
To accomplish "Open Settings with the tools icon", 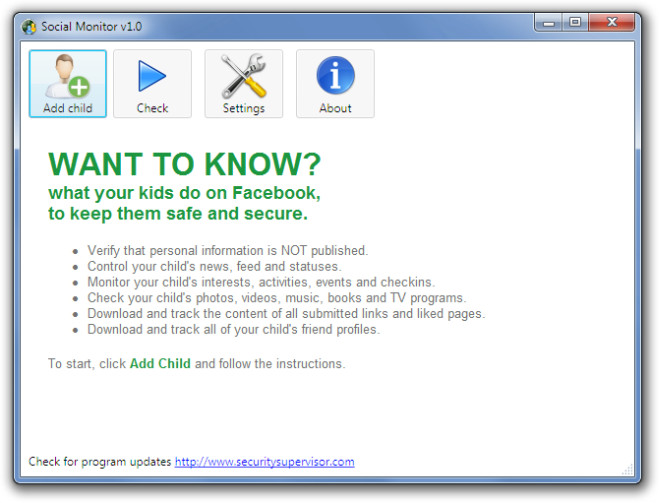I will 244,84.
